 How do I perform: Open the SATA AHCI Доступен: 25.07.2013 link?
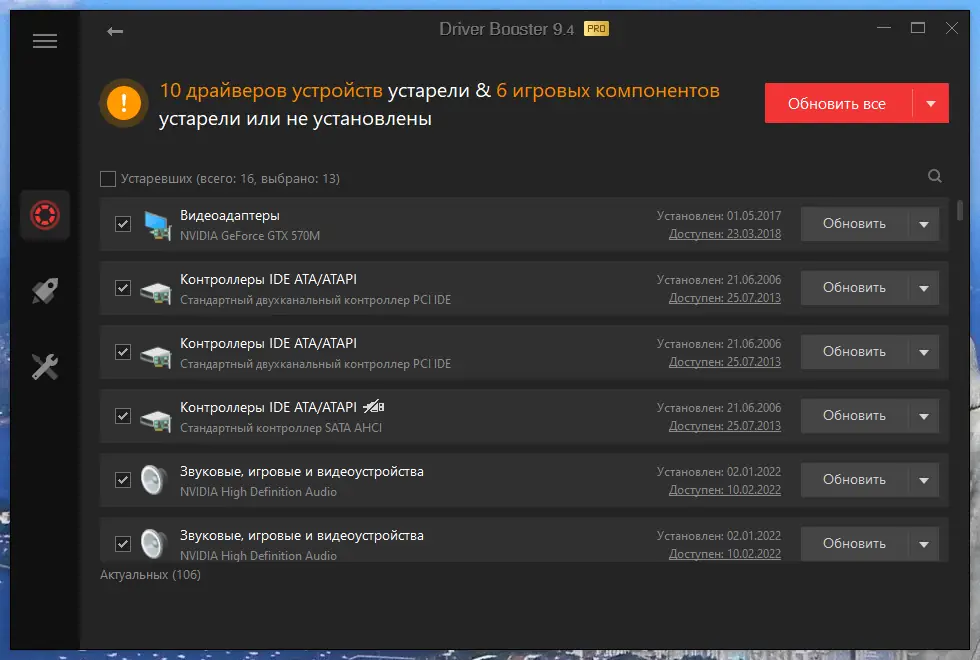point(725,426)
